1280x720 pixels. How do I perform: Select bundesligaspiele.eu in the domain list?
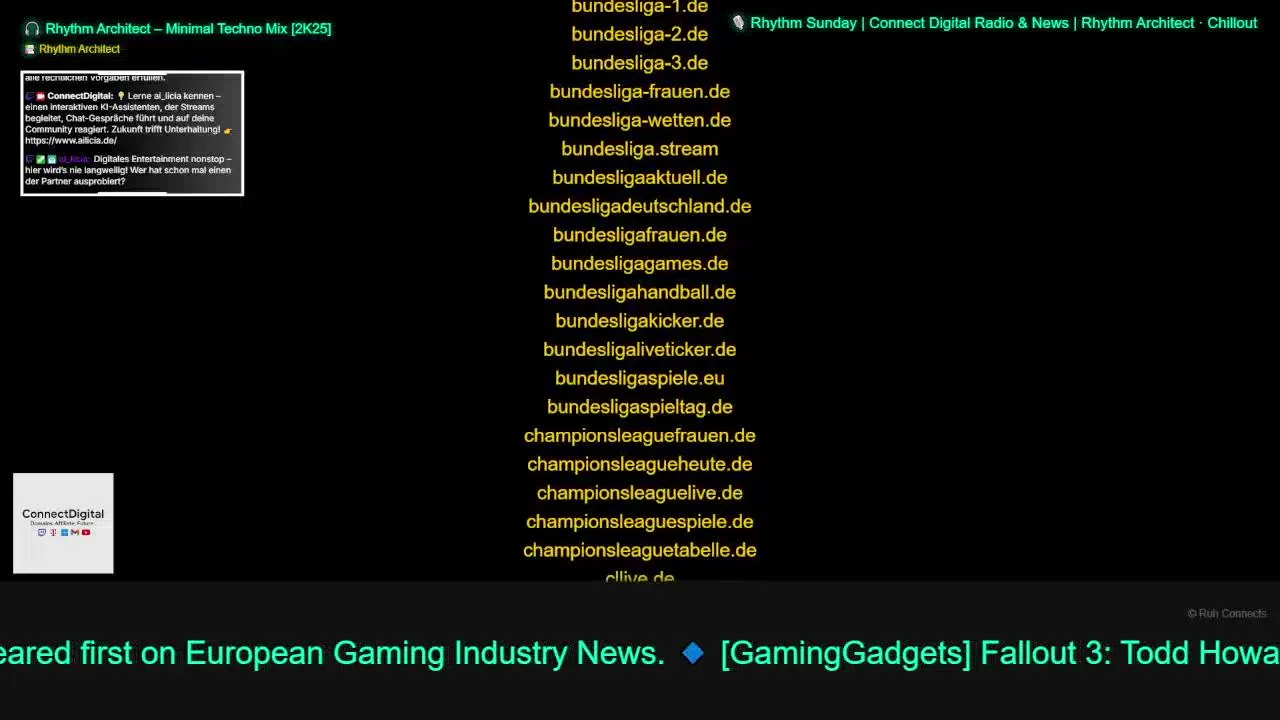(x=640, y=378)
